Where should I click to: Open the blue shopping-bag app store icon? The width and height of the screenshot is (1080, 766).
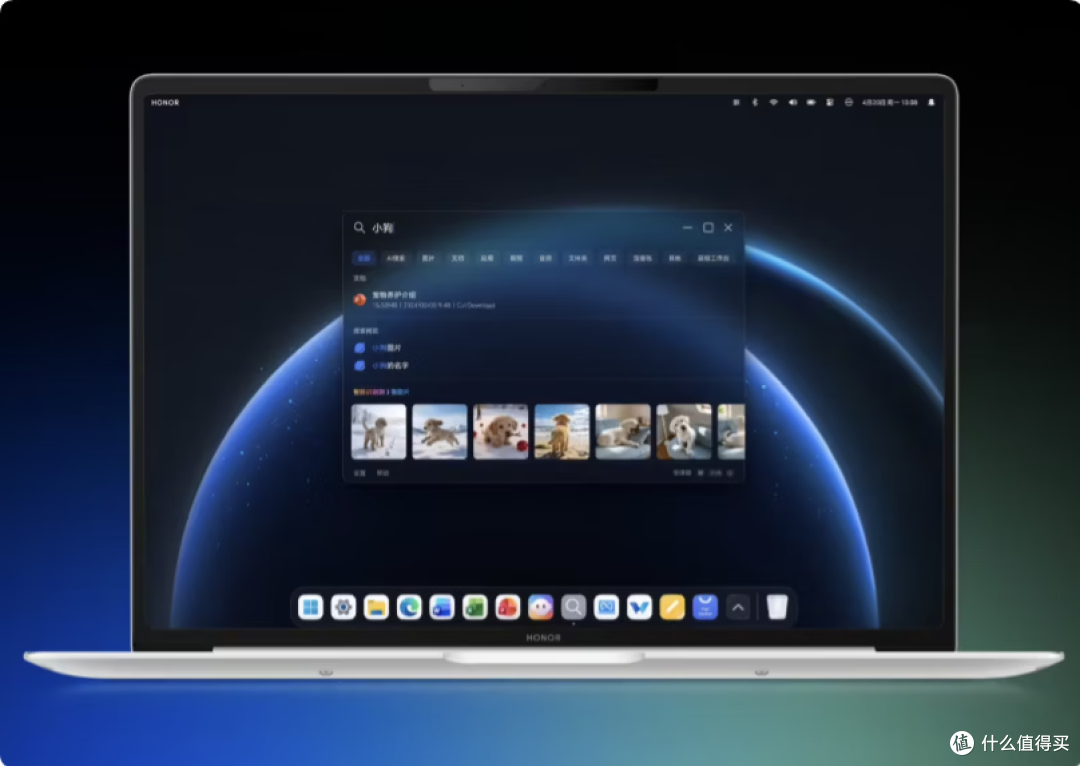pyautogui.click(x=705, y=608)
